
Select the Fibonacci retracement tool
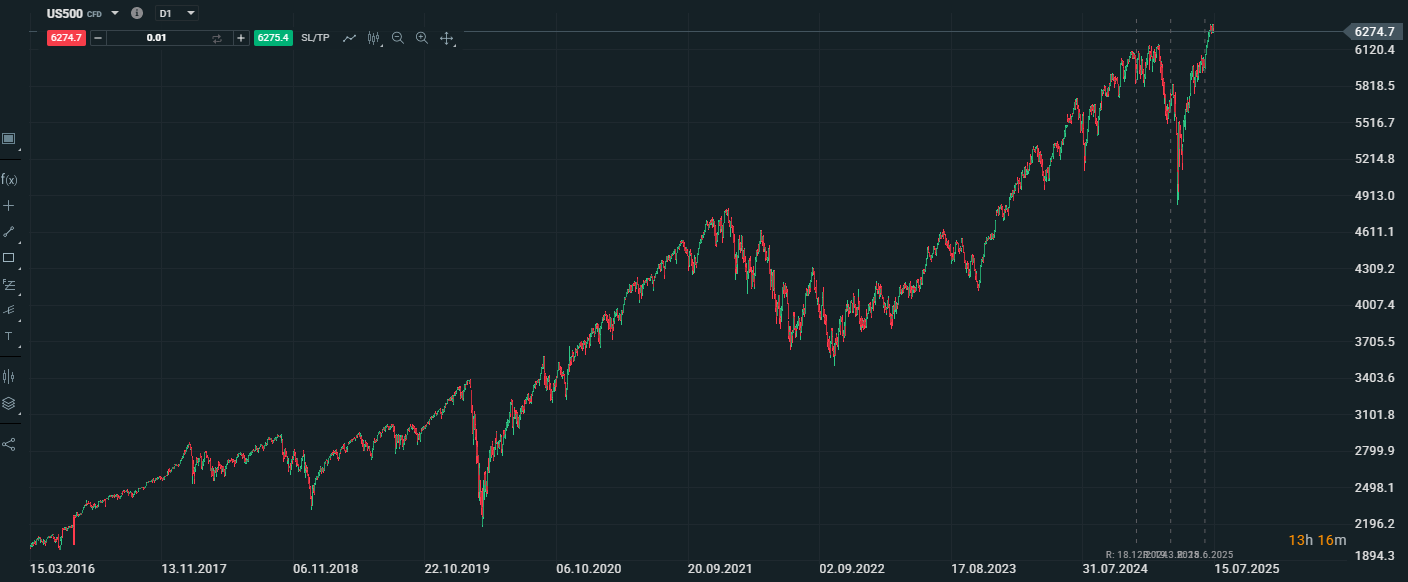9,284
